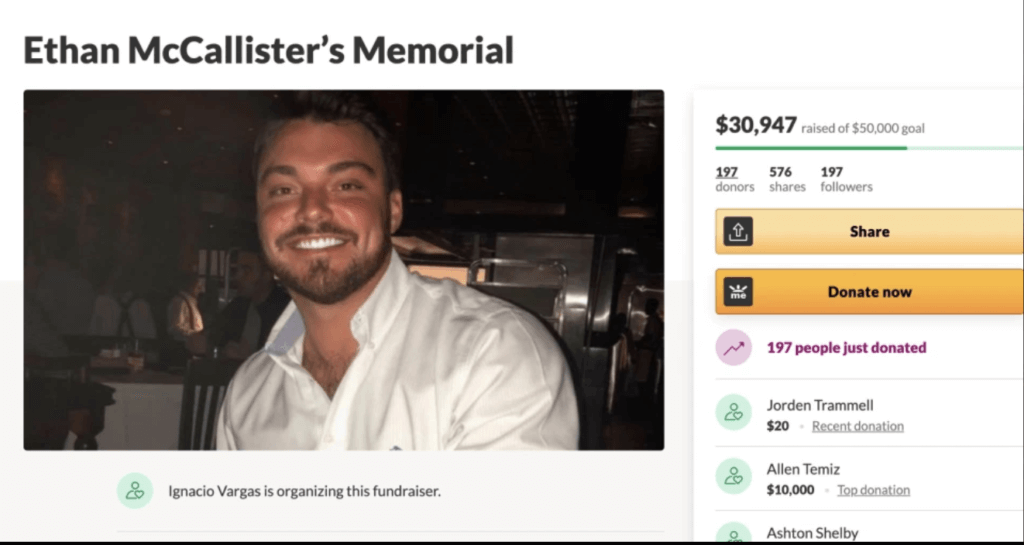Click Jorden Trammell donor name
Viewport: 1024px width, 545px height.
820,405
